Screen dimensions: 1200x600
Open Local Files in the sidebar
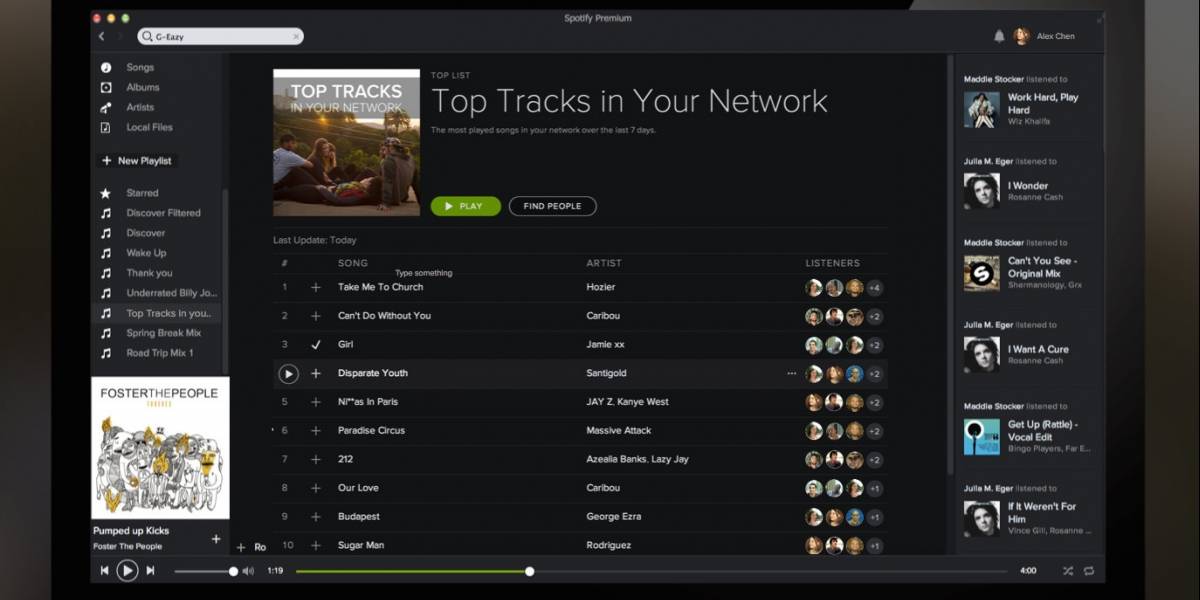click(x=149, y=127)
